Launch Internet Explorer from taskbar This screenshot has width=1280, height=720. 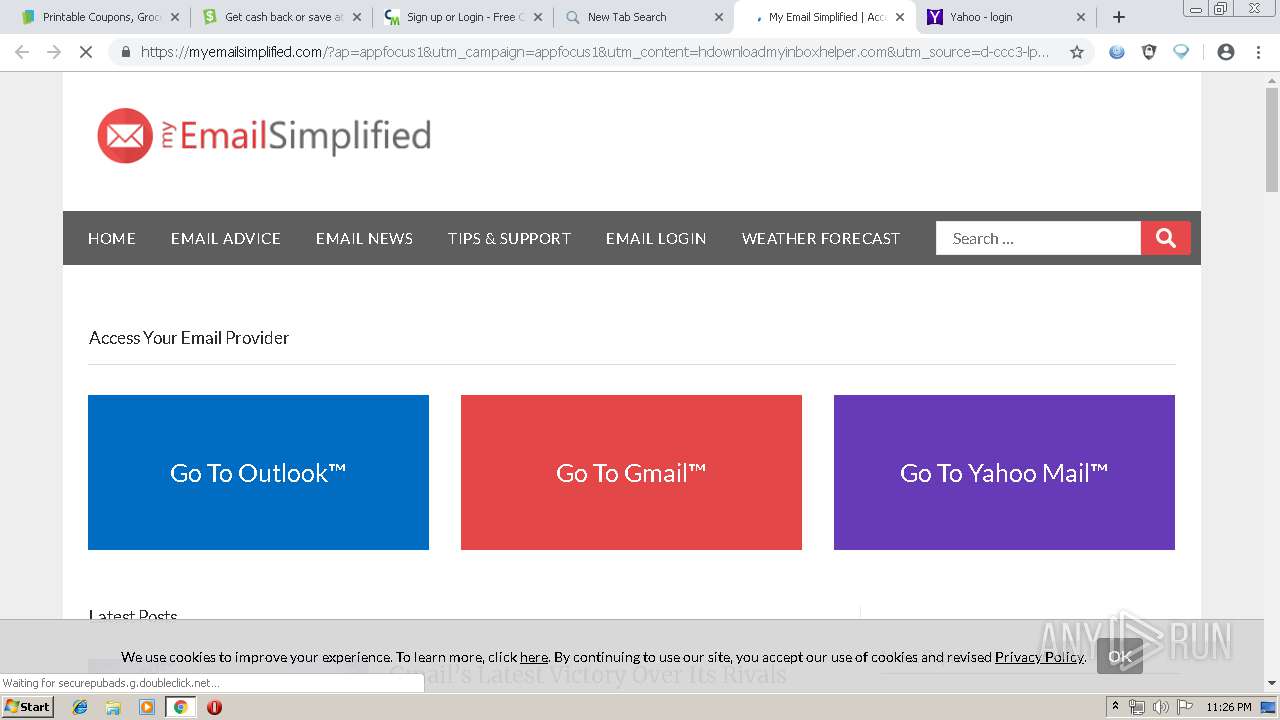(80, 707)
